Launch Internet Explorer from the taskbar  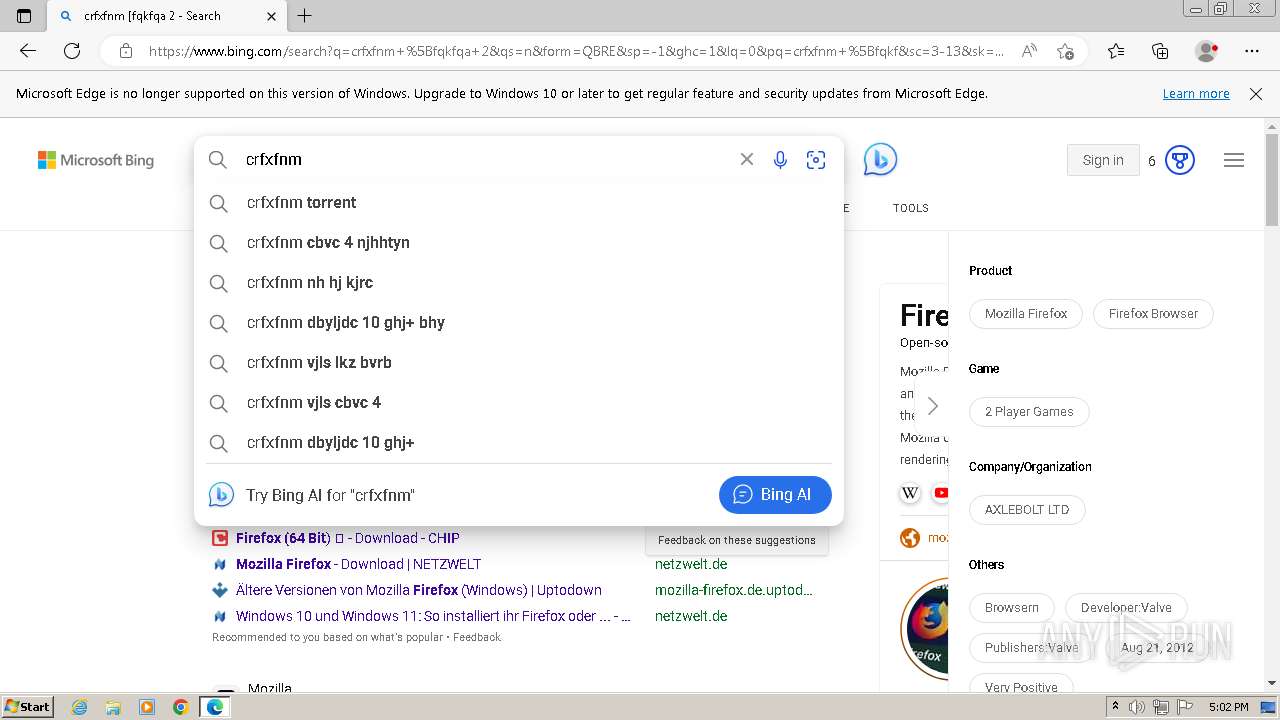pos(80,707)
